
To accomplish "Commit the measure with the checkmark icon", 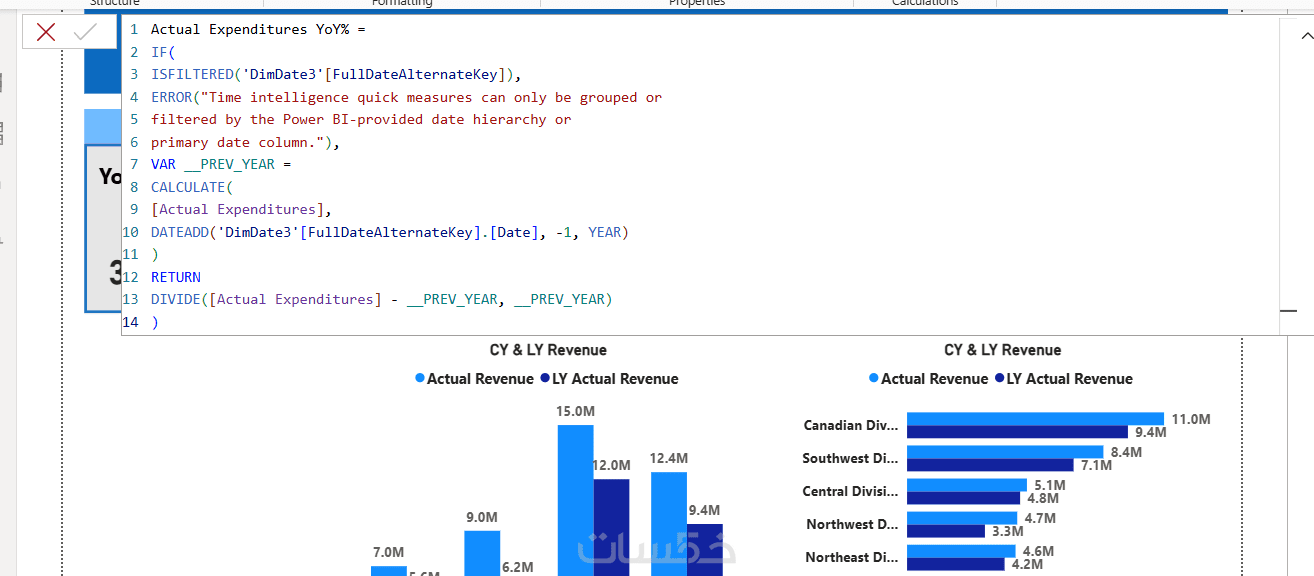I will click(86, 32).
